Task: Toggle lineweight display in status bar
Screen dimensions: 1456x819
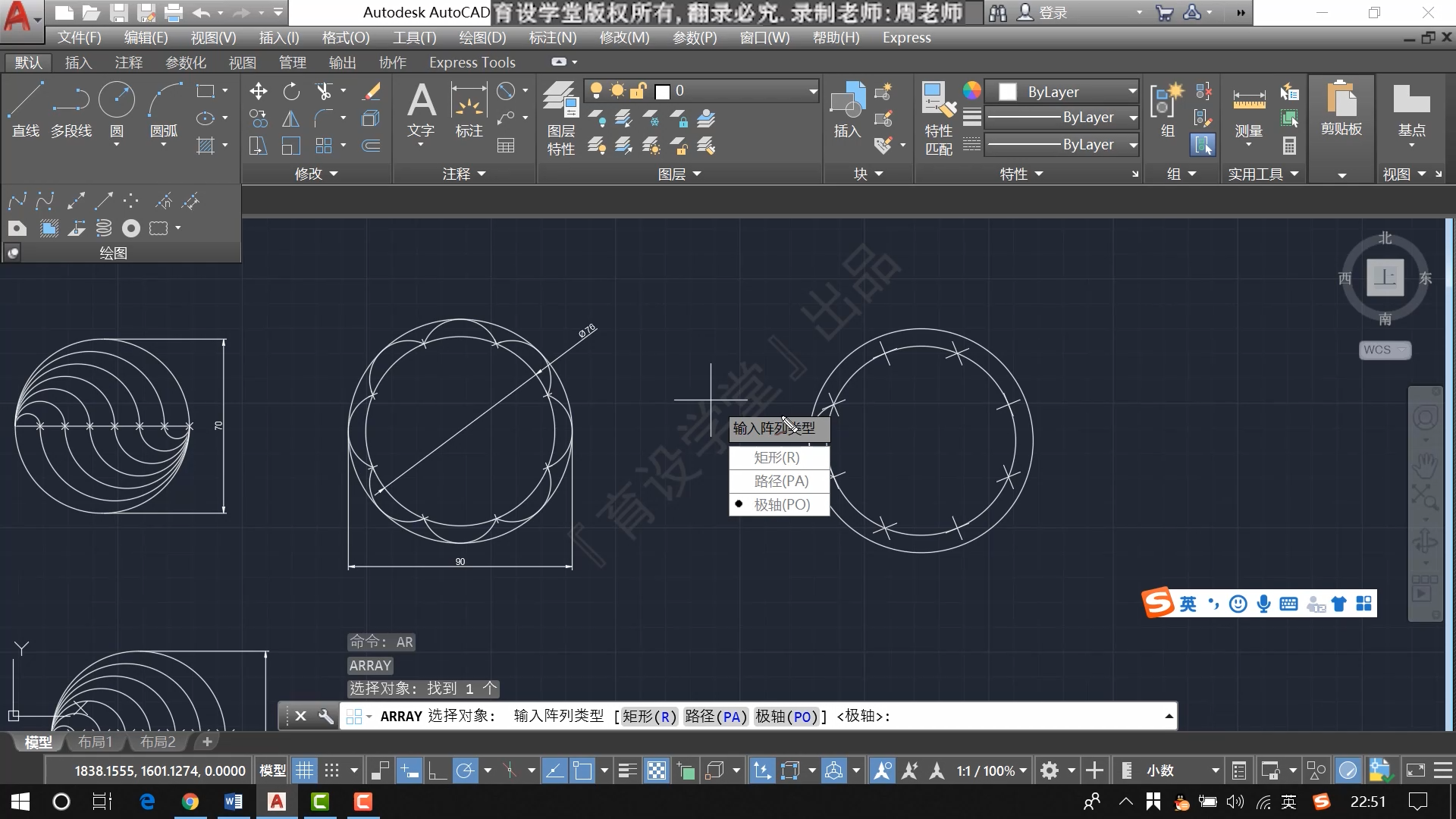Action: 627,771
